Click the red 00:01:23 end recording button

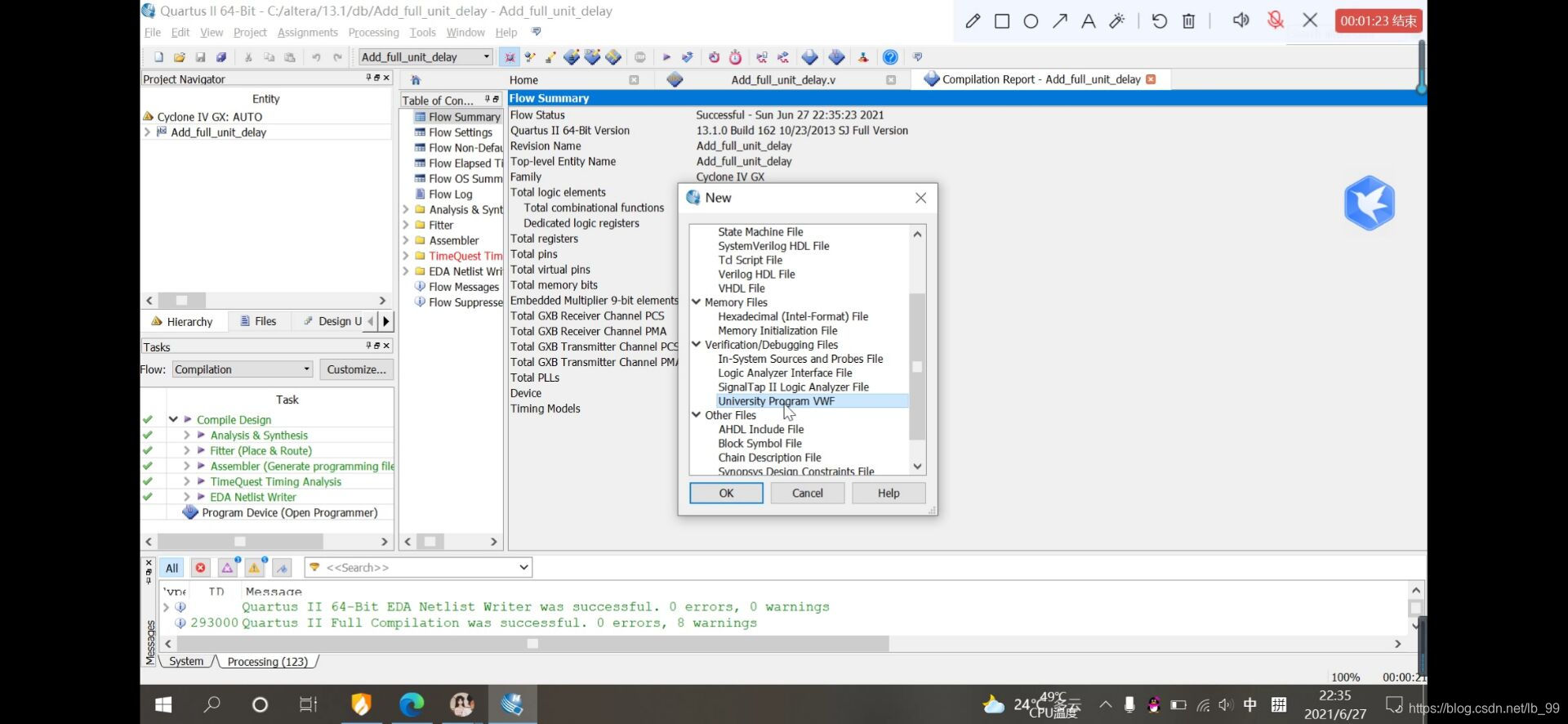coord(1379,21)
